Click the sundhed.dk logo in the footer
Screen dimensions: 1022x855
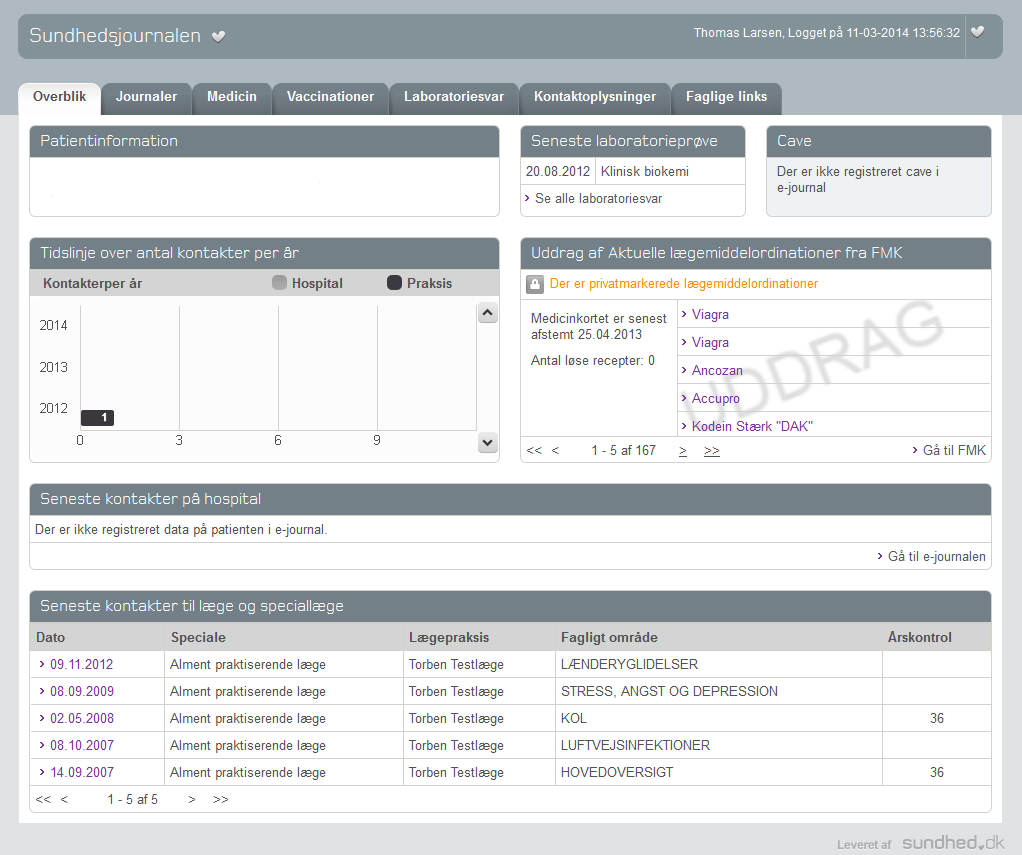tap(953, 843)
